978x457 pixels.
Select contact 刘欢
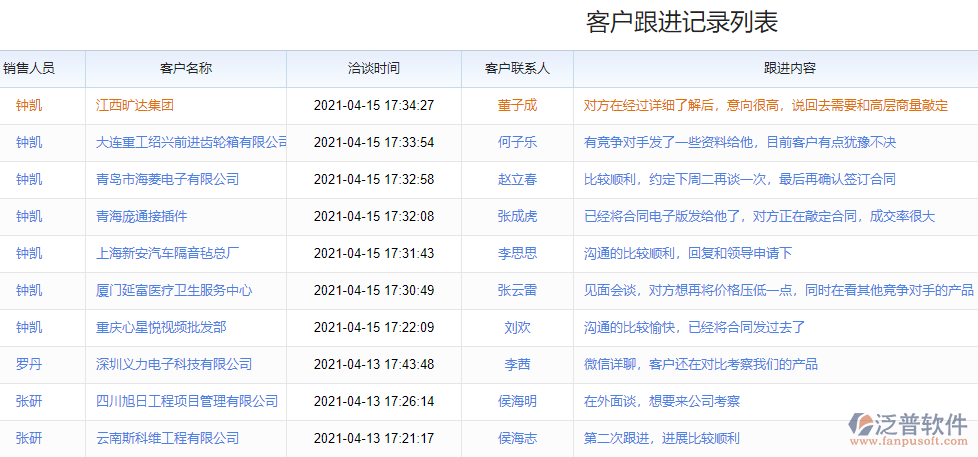[x=517, y=327]
